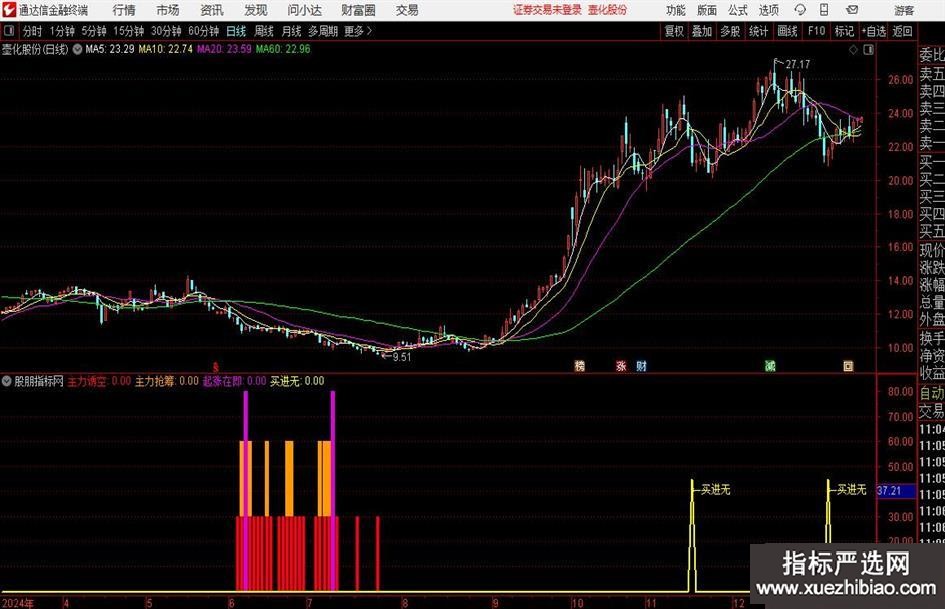Click the 财 event marker icon
945x609 pixels.
[x=641, y=365]
